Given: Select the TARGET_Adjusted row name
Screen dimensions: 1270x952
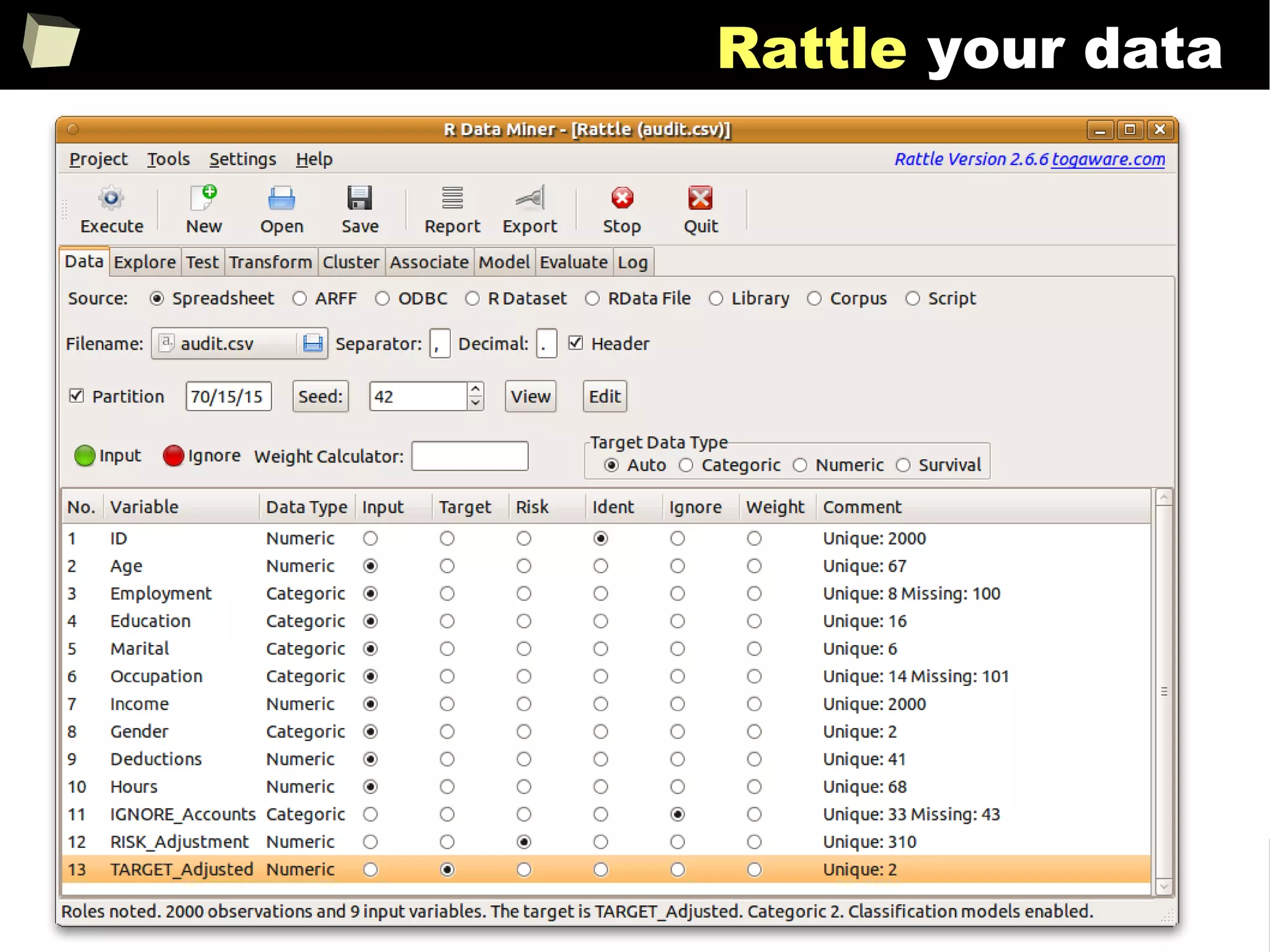Looking at the screenshot, I should click(182, 870).
